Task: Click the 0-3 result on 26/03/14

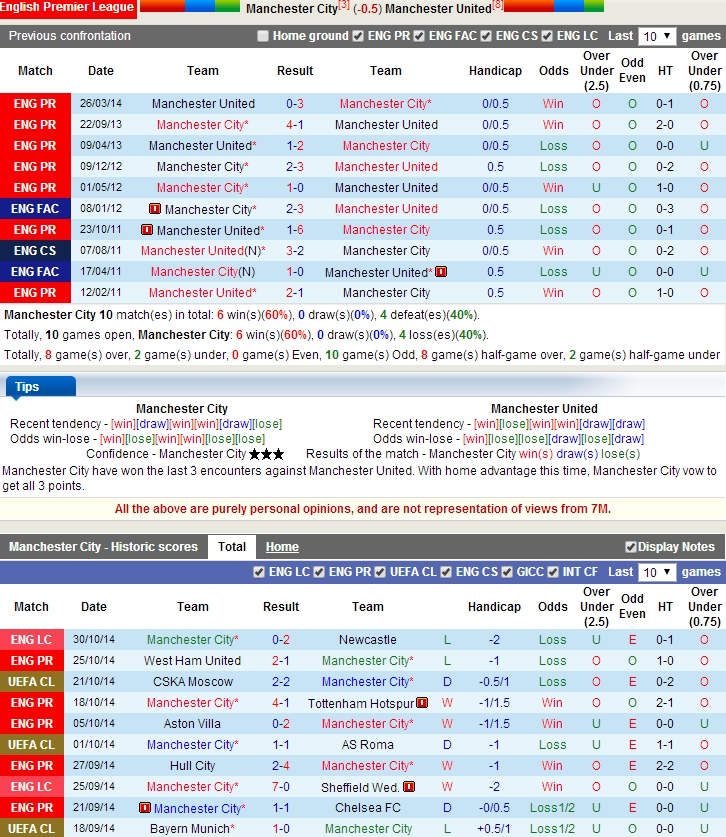Action: (x=295, y=104)
